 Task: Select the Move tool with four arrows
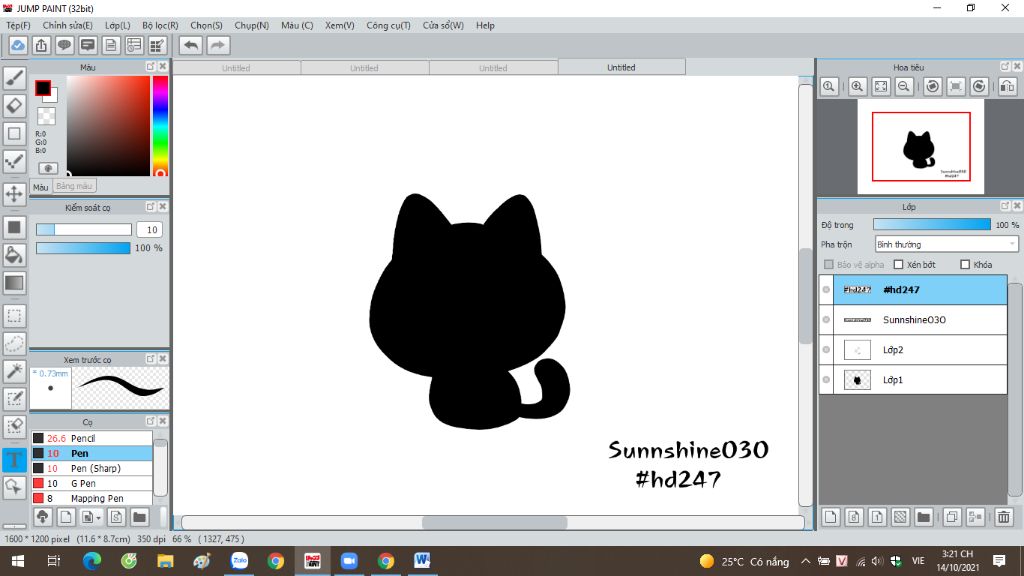(x=14, y=194)
